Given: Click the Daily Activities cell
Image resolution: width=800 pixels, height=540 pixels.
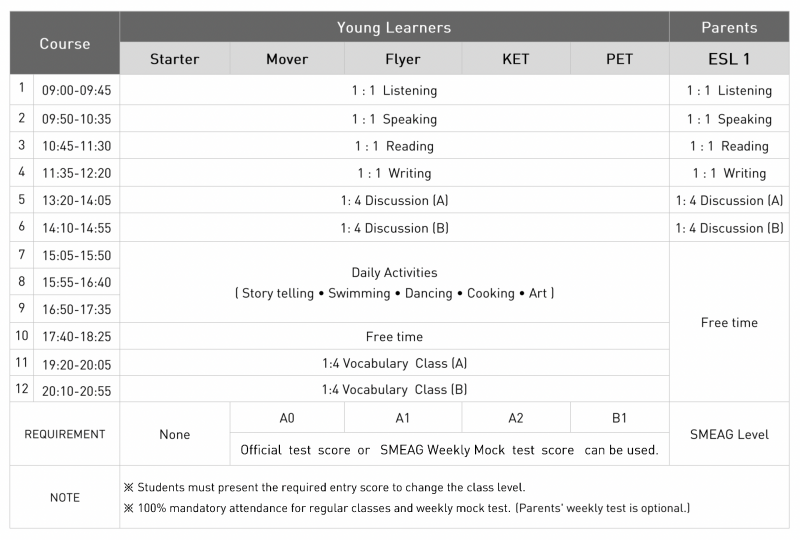Looking at the screenshot, I should click(x=394, y=282).
